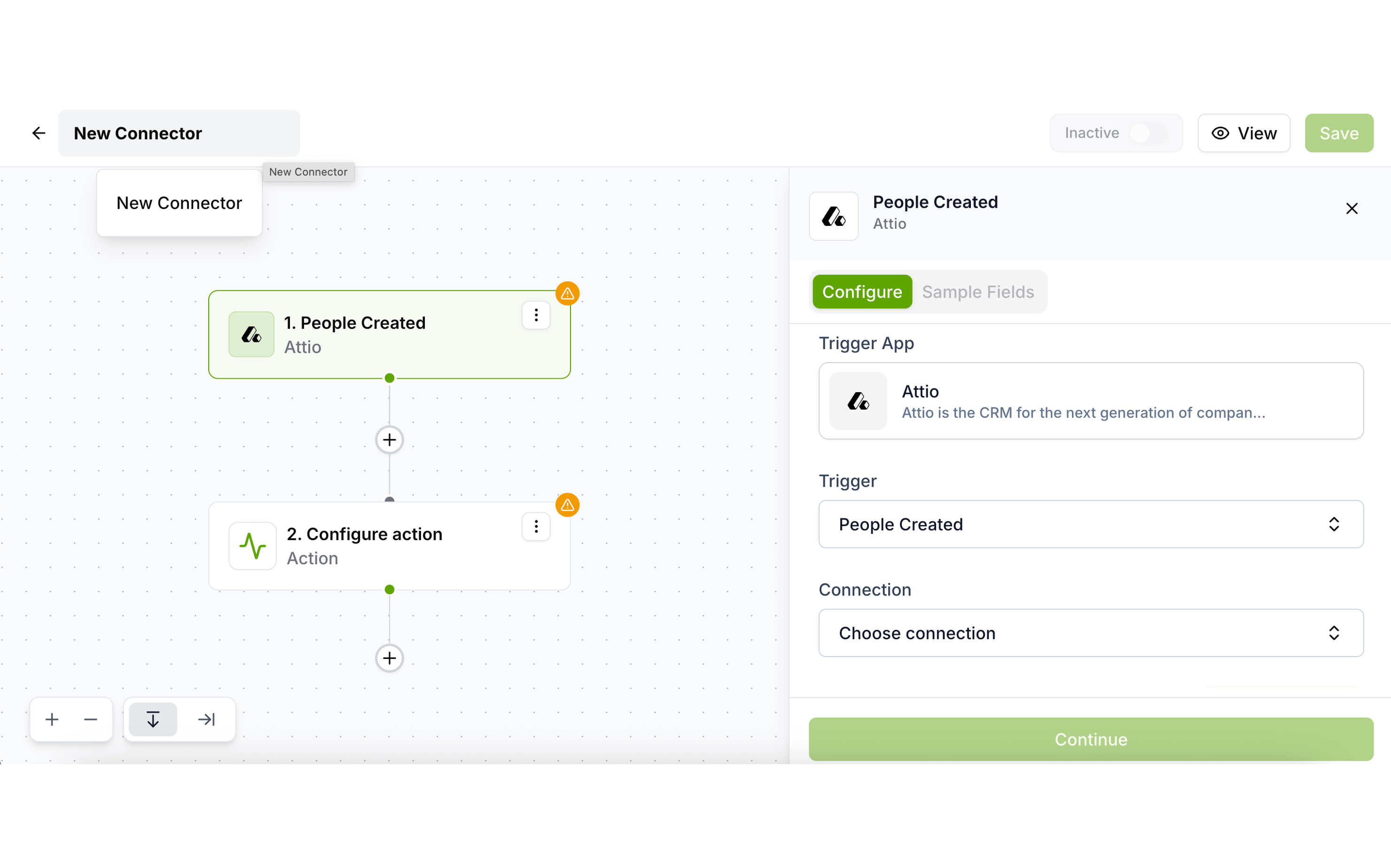
Task: Open three-dot menu on People Created step
Action: pyautogui.click(x=536, y=315)
